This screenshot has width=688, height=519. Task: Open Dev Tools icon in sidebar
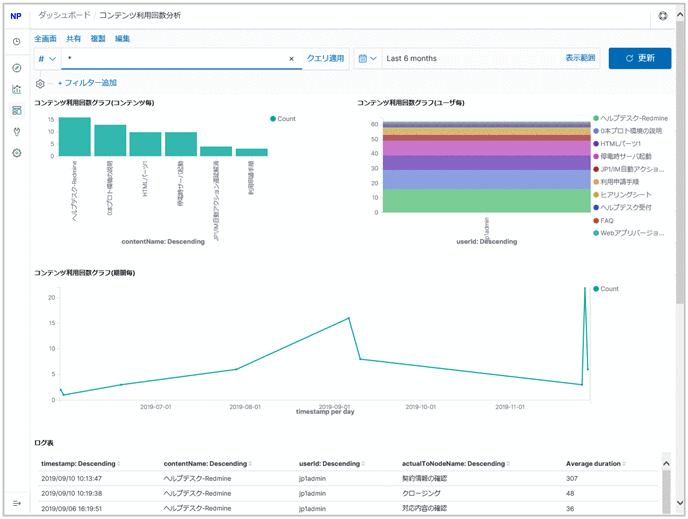click(x=16, y=131)
